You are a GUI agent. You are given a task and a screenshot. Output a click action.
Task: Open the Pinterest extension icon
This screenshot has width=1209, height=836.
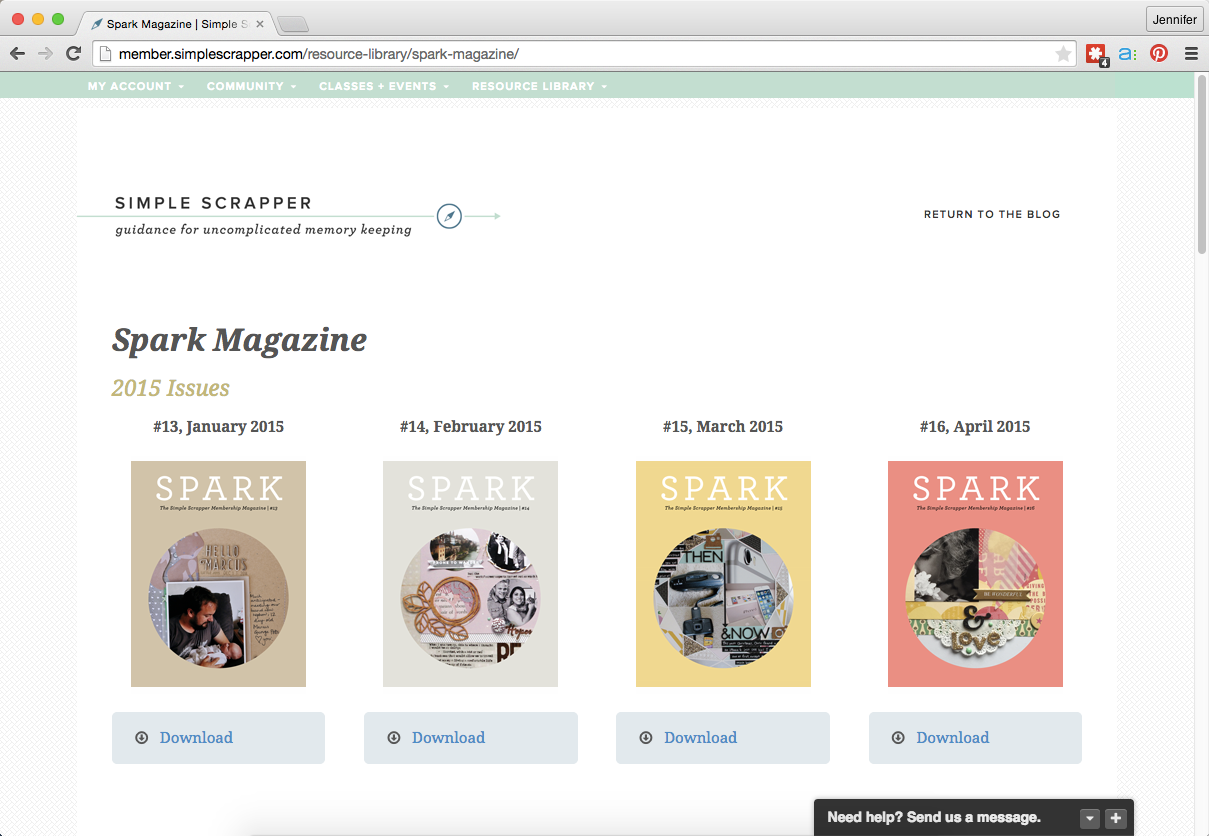(x=1159, y=54)
